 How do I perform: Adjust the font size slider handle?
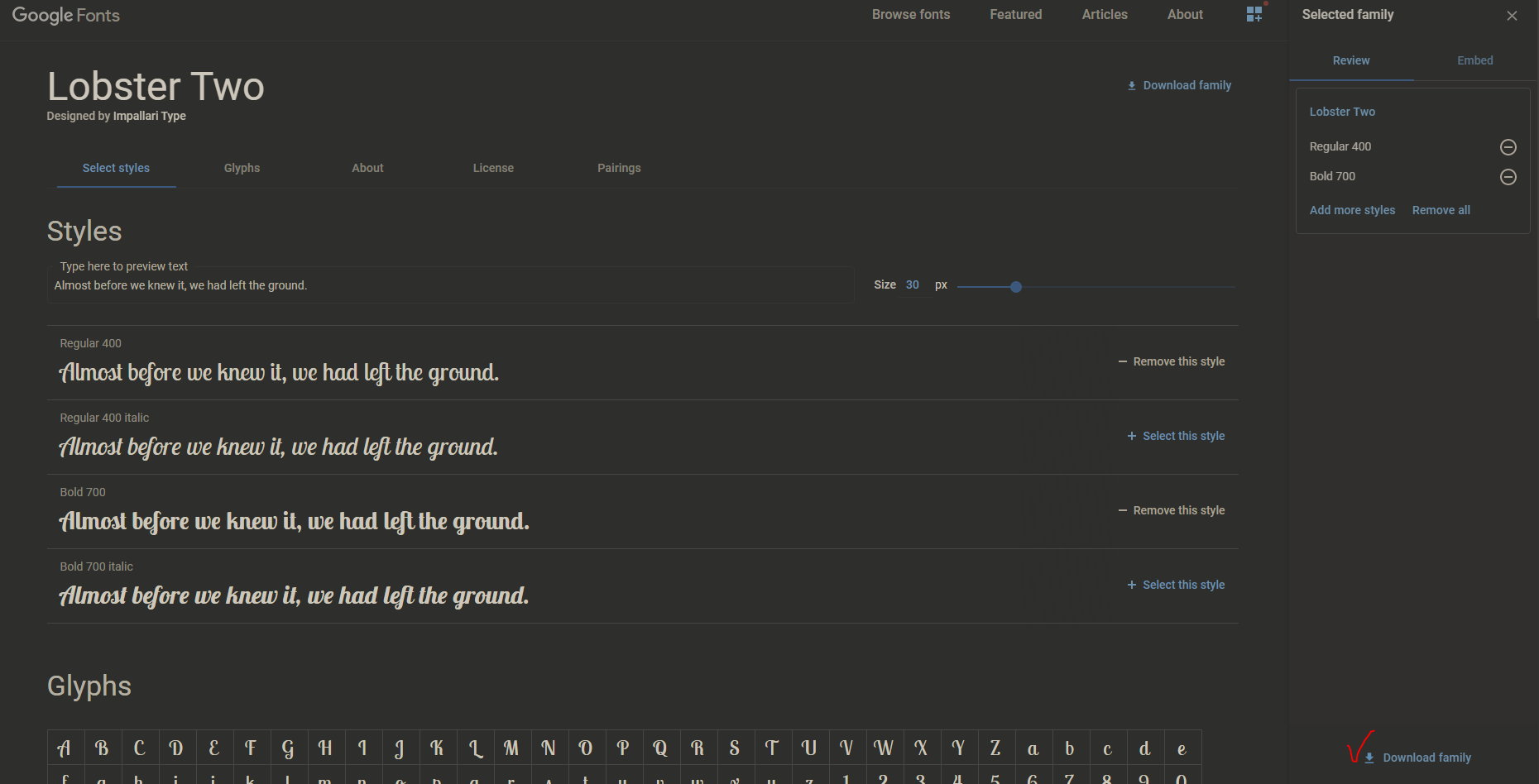coord(1016,287)
